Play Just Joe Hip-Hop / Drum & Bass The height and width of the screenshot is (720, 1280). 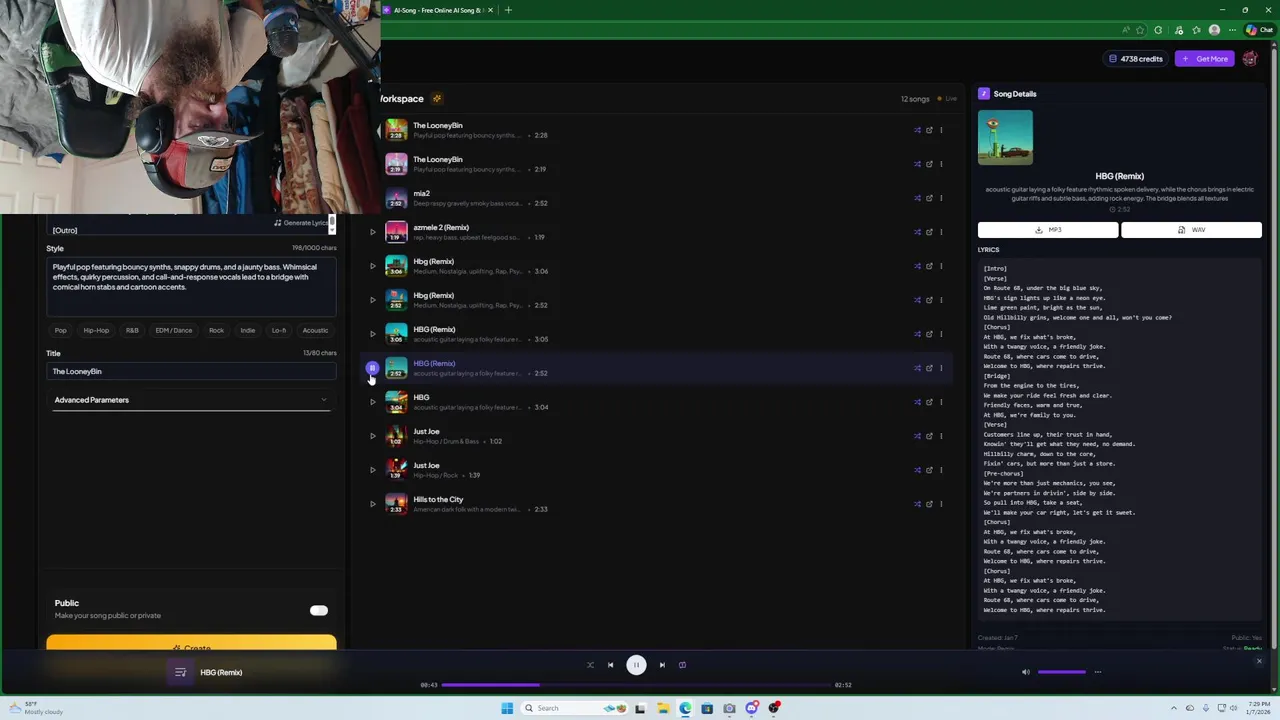click(373, 436)
